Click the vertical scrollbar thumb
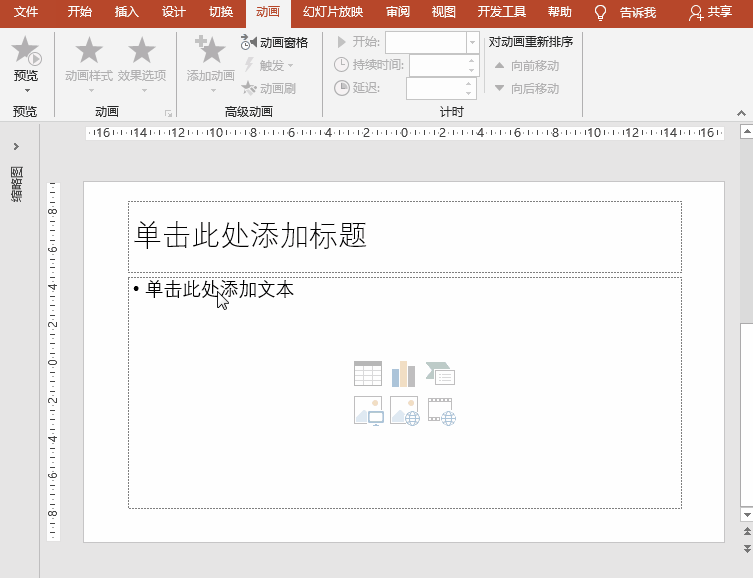The image size is (753, 578). (x=747, y=415)
